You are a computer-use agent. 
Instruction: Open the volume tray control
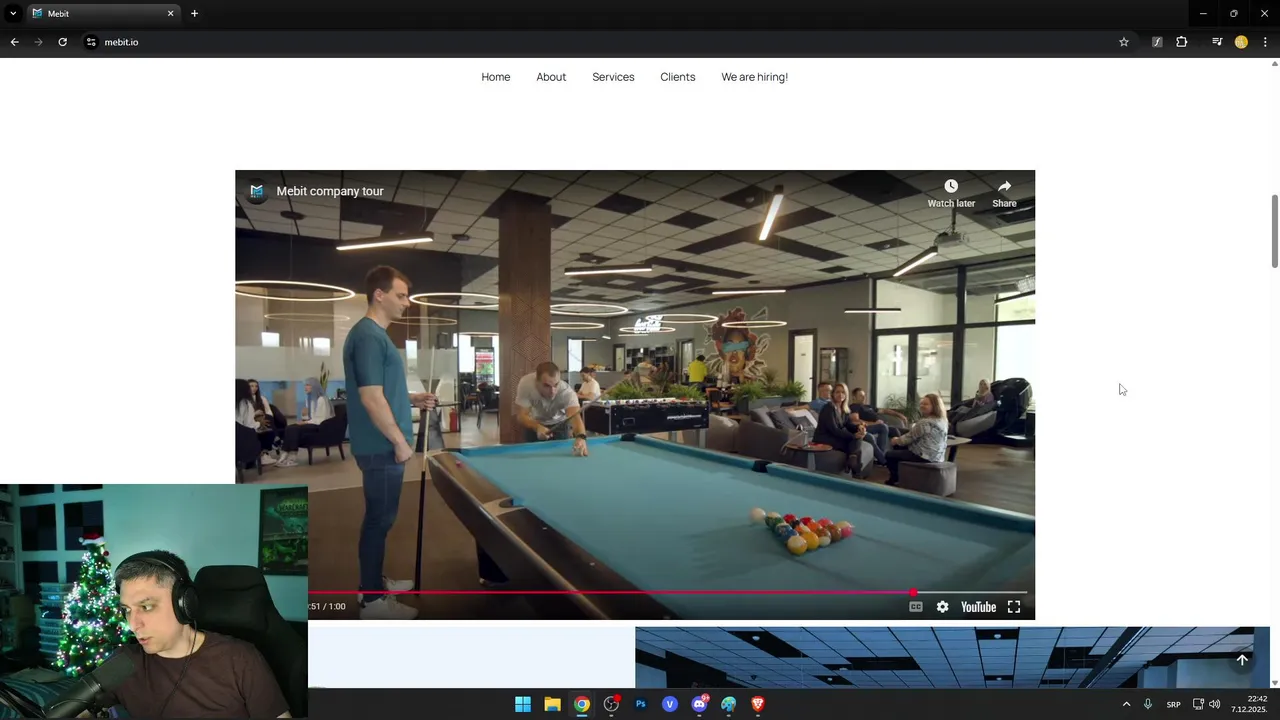pos(1214,704)
